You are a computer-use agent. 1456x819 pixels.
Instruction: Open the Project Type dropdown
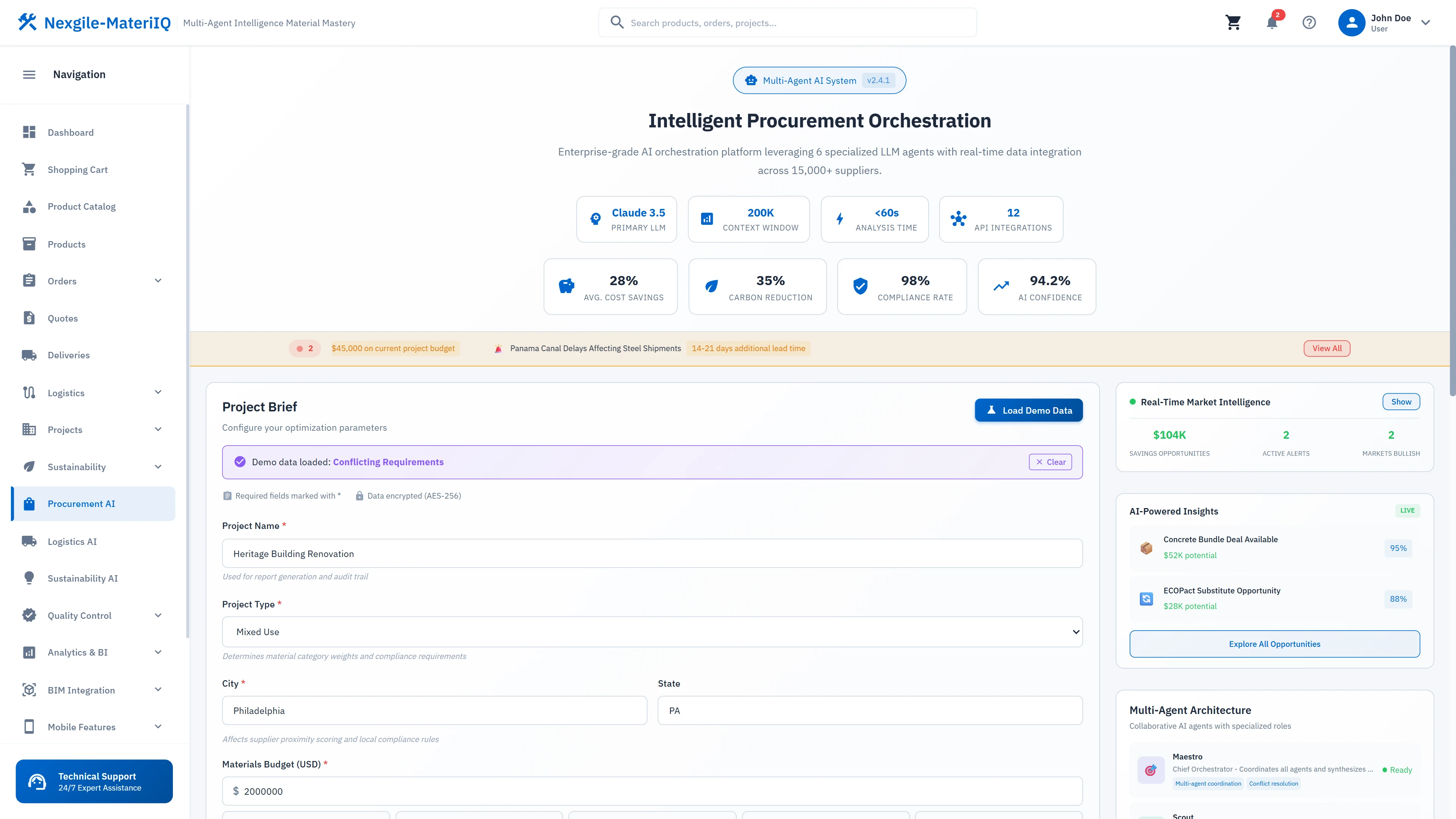click(x=652, y=632)
